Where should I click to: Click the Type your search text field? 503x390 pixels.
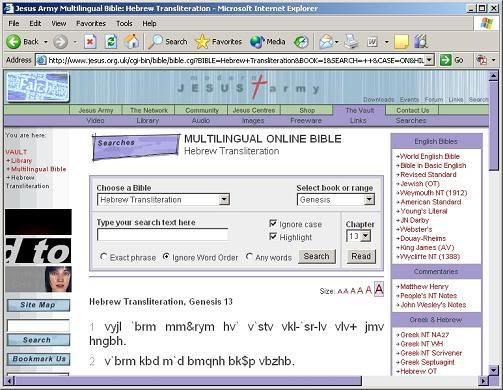tap(162, 235)
